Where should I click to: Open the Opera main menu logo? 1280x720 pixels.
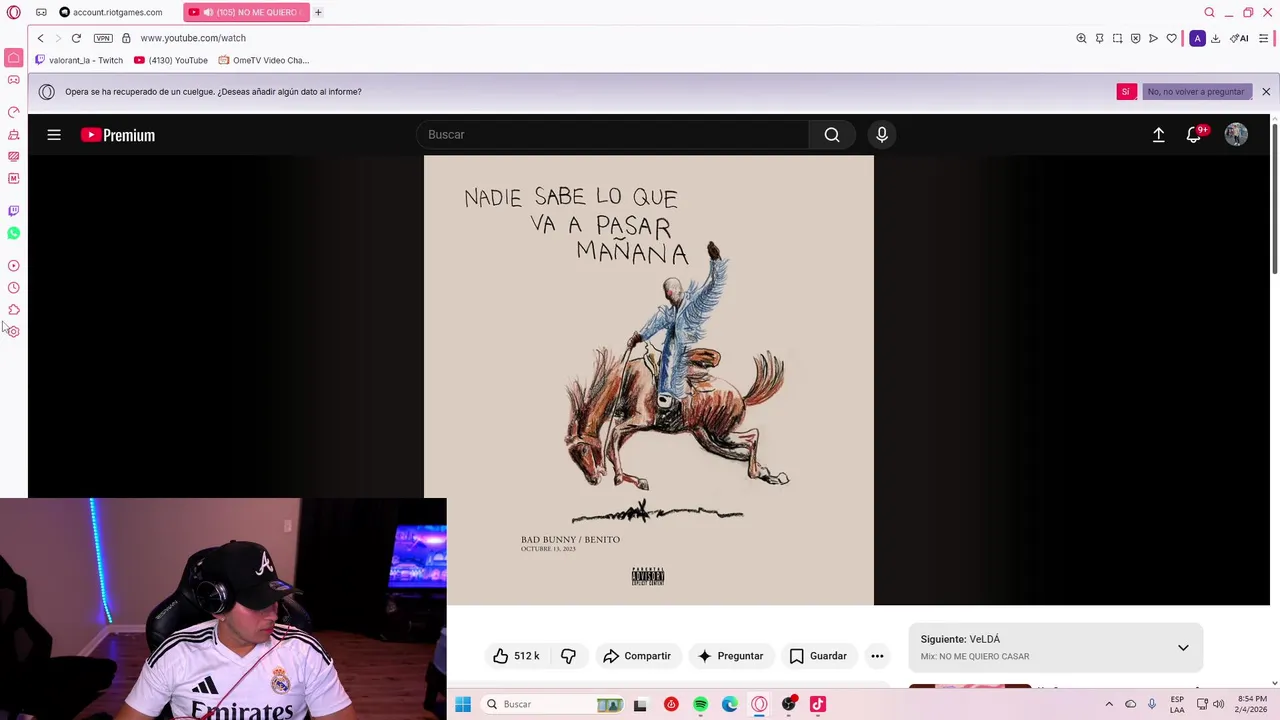point(13,12)
